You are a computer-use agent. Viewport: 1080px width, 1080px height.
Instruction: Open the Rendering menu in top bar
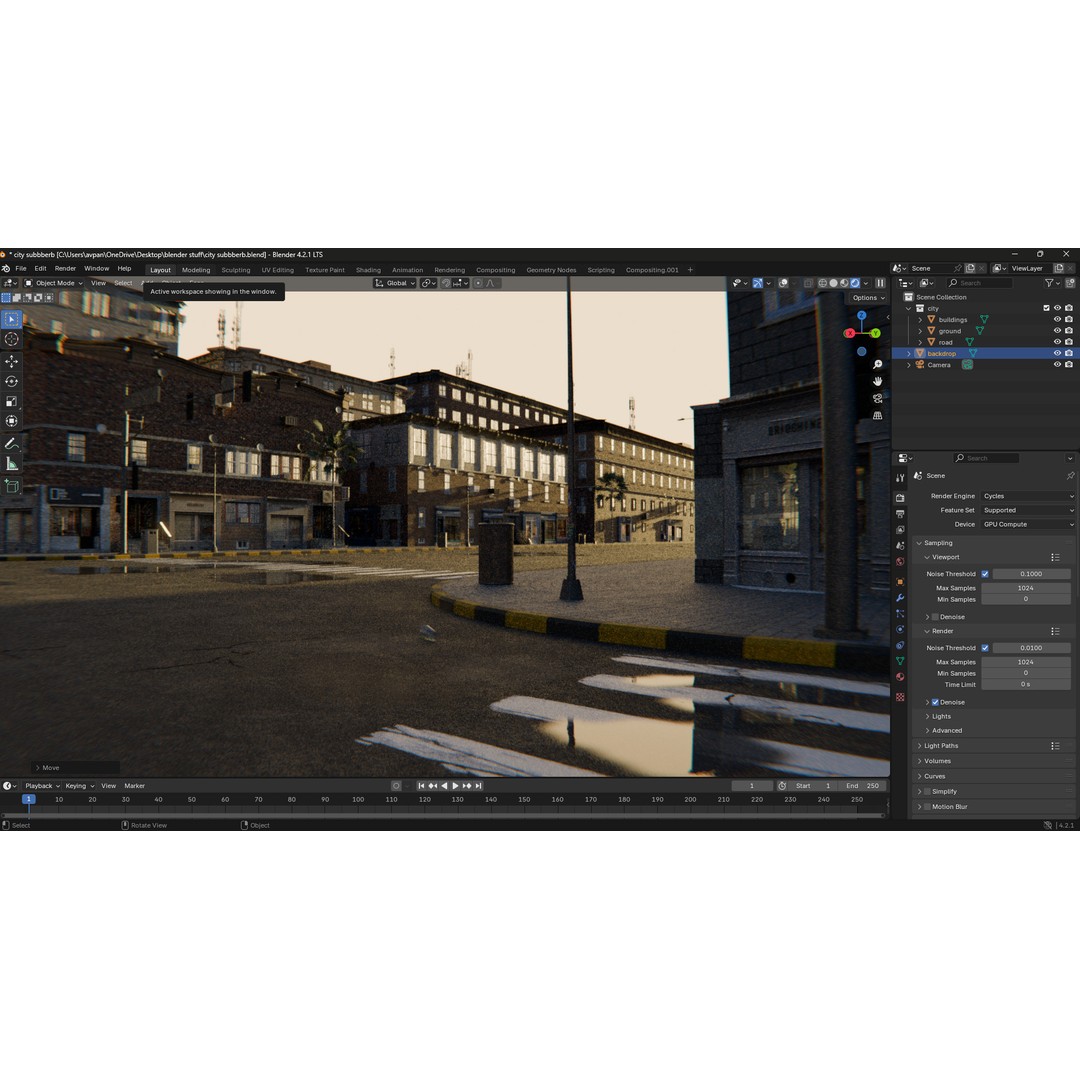point(449,270)
